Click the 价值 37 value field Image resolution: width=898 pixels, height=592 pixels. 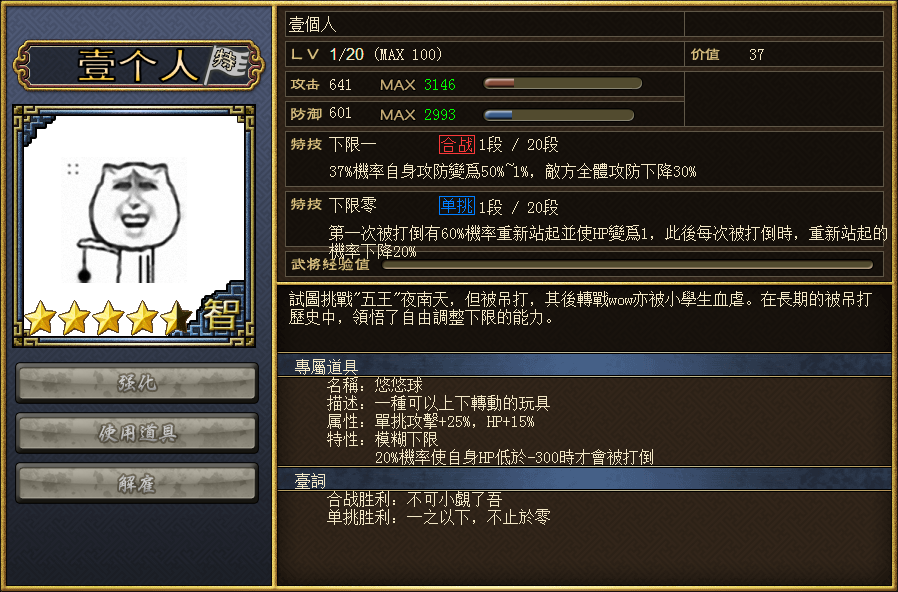click(x=784, y=54)
